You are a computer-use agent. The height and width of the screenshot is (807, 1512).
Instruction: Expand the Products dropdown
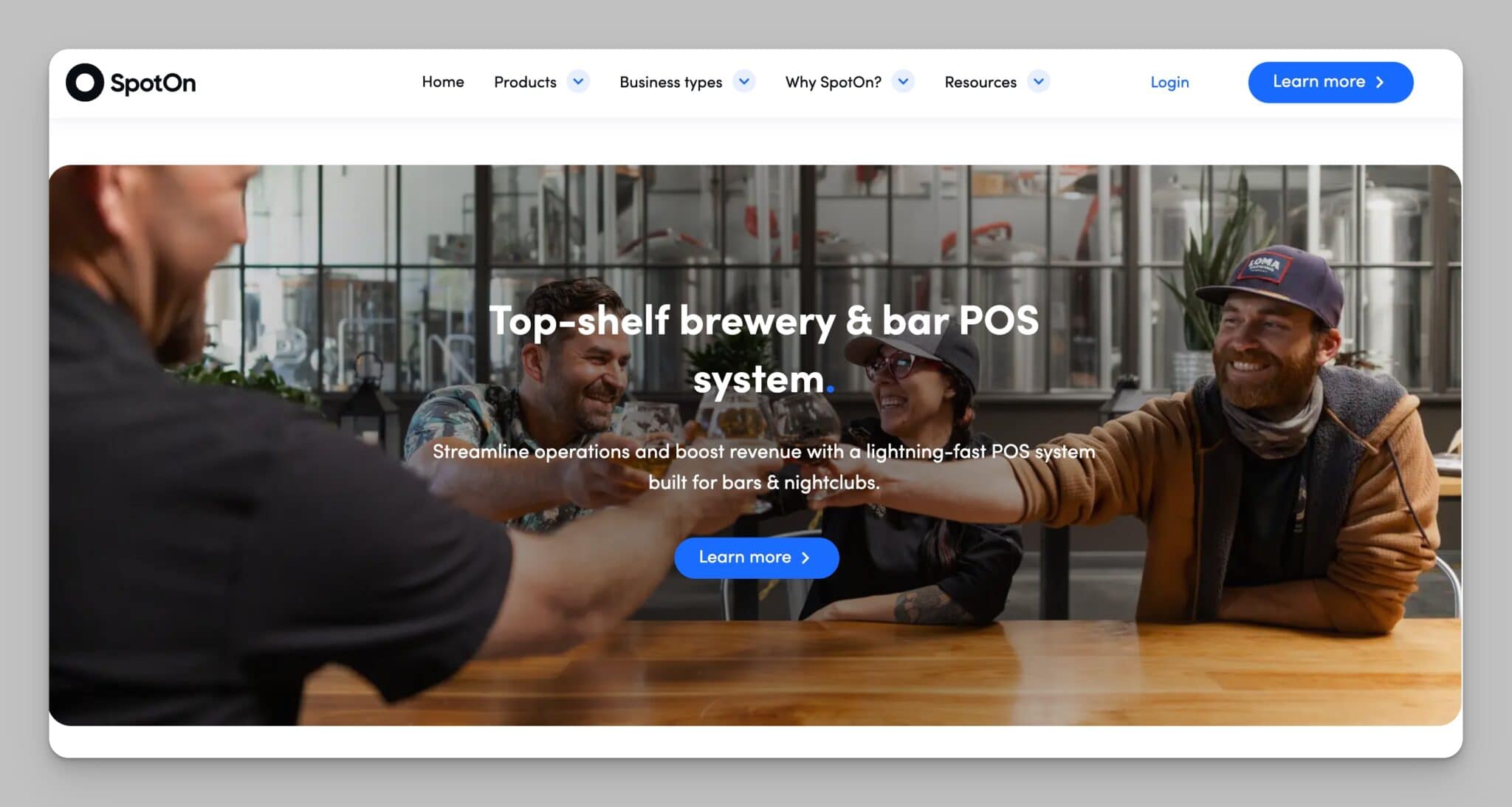pyautogui.click(x=579, y=82)
